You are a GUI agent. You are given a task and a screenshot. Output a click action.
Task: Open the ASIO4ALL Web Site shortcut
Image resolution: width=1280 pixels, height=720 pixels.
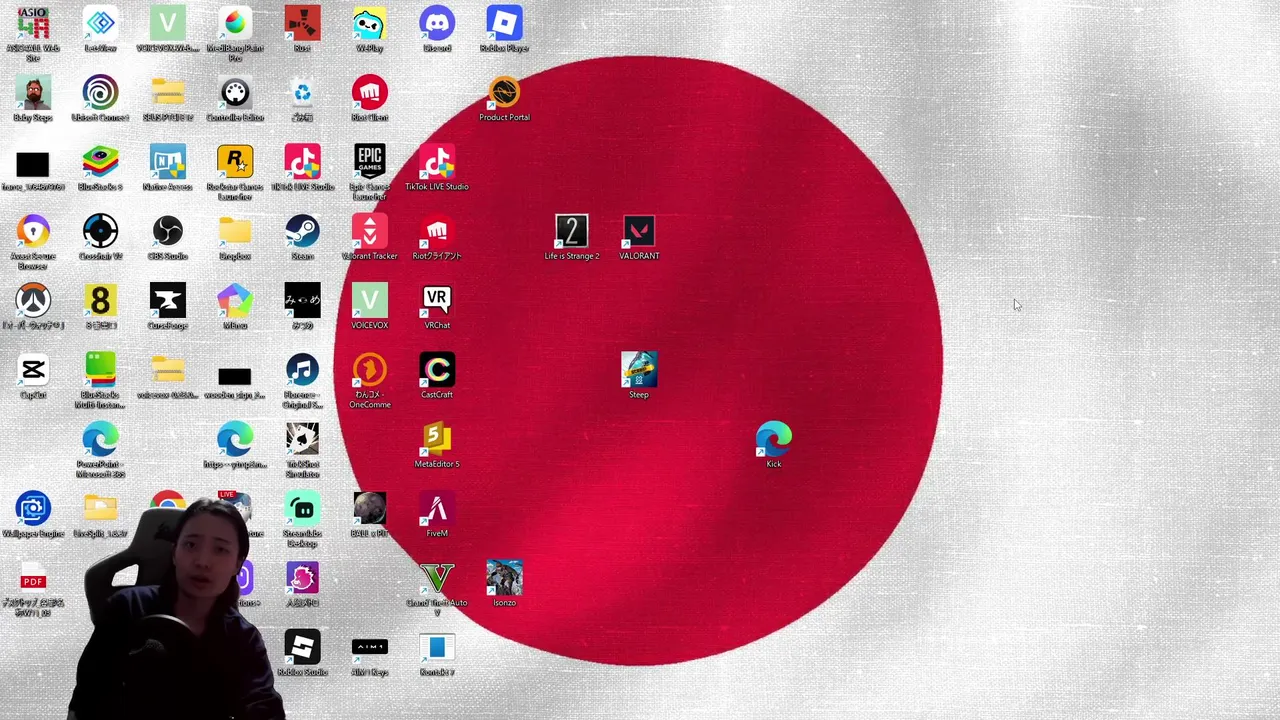pos(33,24)
